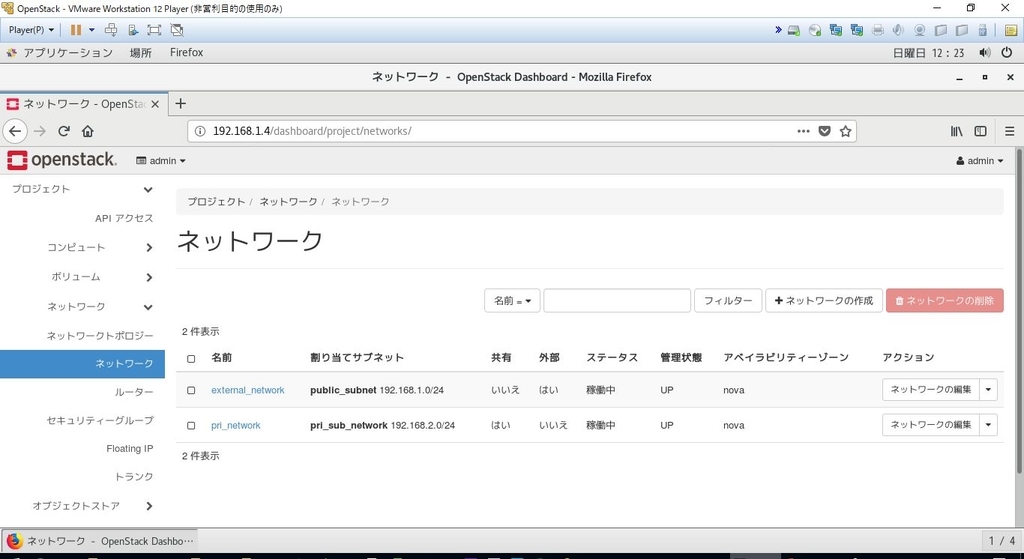The image size is (1024, 559).
Task: Click the フィルター button
Action: (728, 300)
